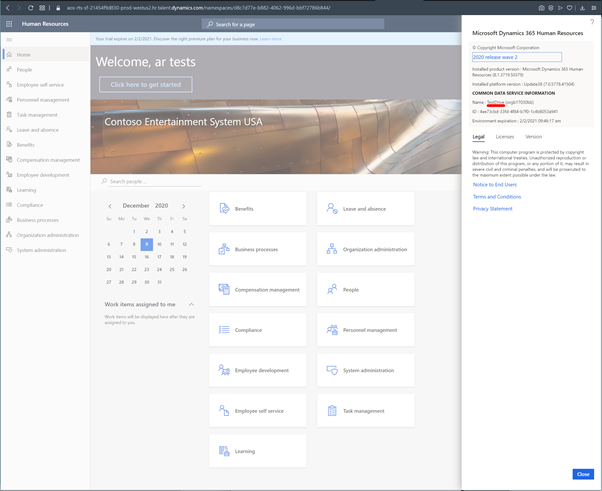The image size is (602, 491).
Task: Open Employee self service sidebar icon
Action: click(9, 84)
